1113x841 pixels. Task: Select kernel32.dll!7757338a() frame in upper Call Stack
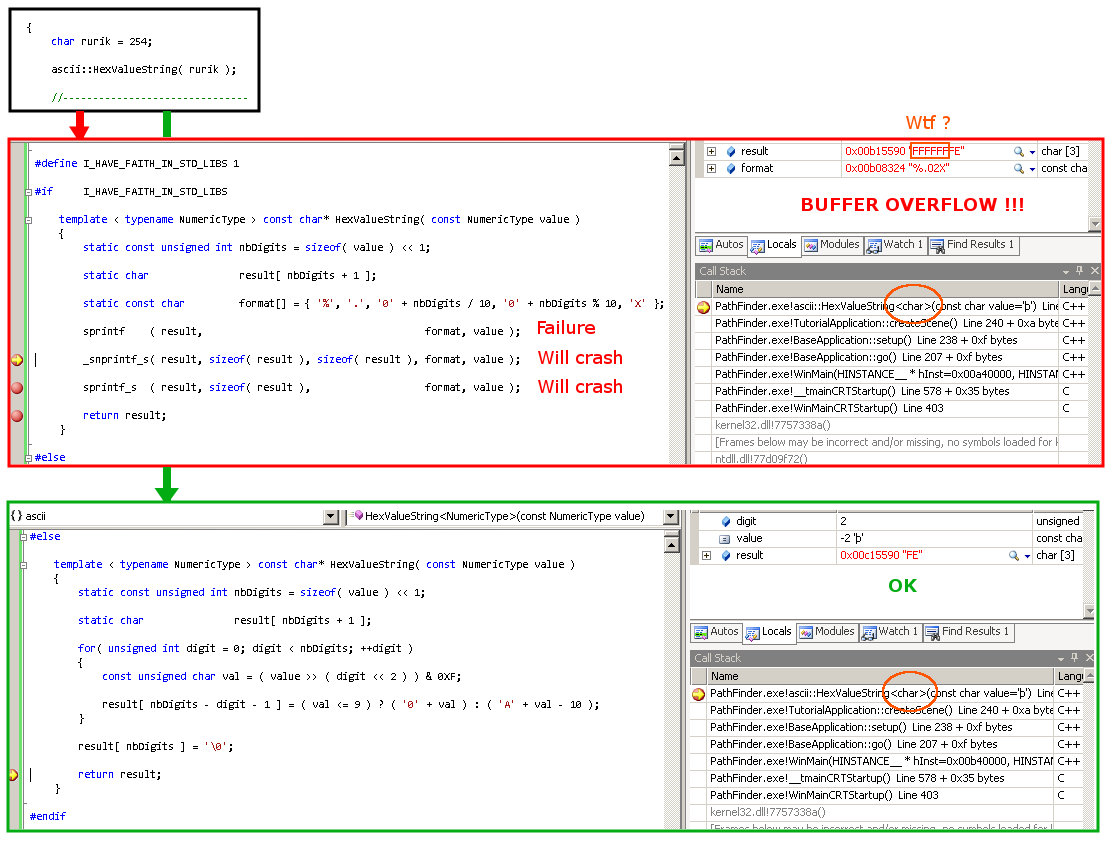coord(885,426)
